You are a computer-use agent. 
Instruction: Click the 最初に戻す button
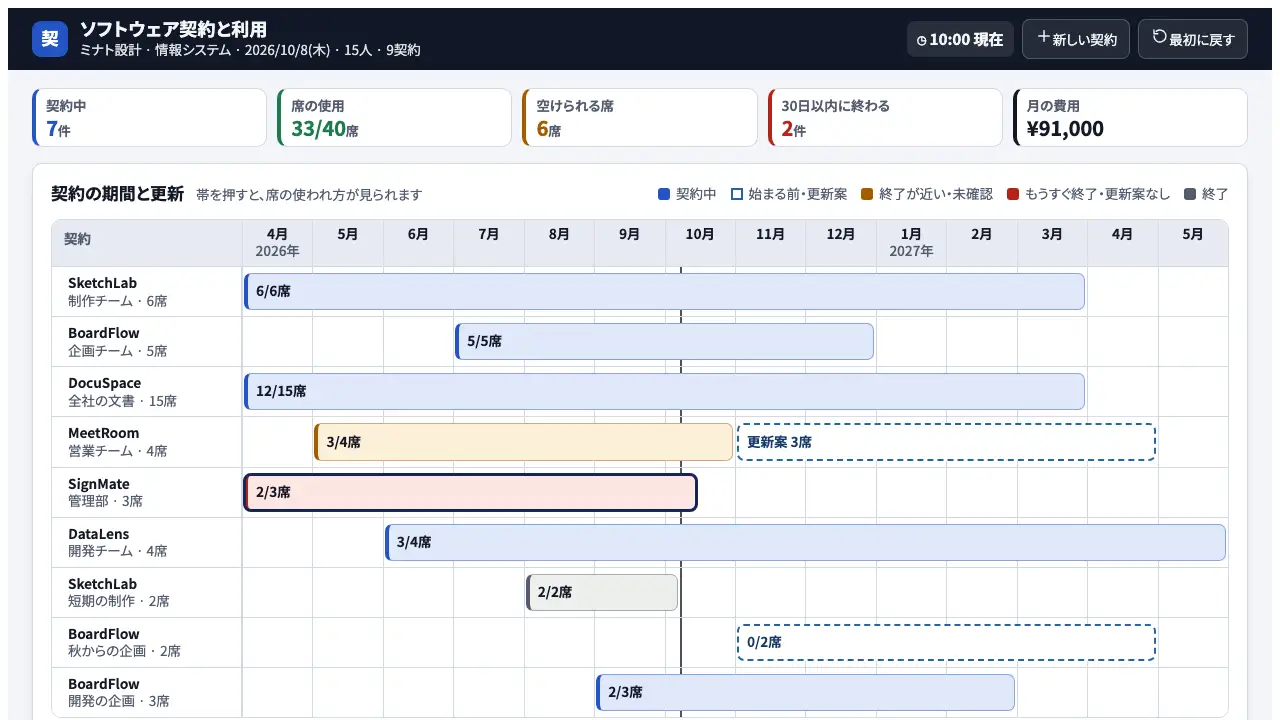coord(1193,39)
